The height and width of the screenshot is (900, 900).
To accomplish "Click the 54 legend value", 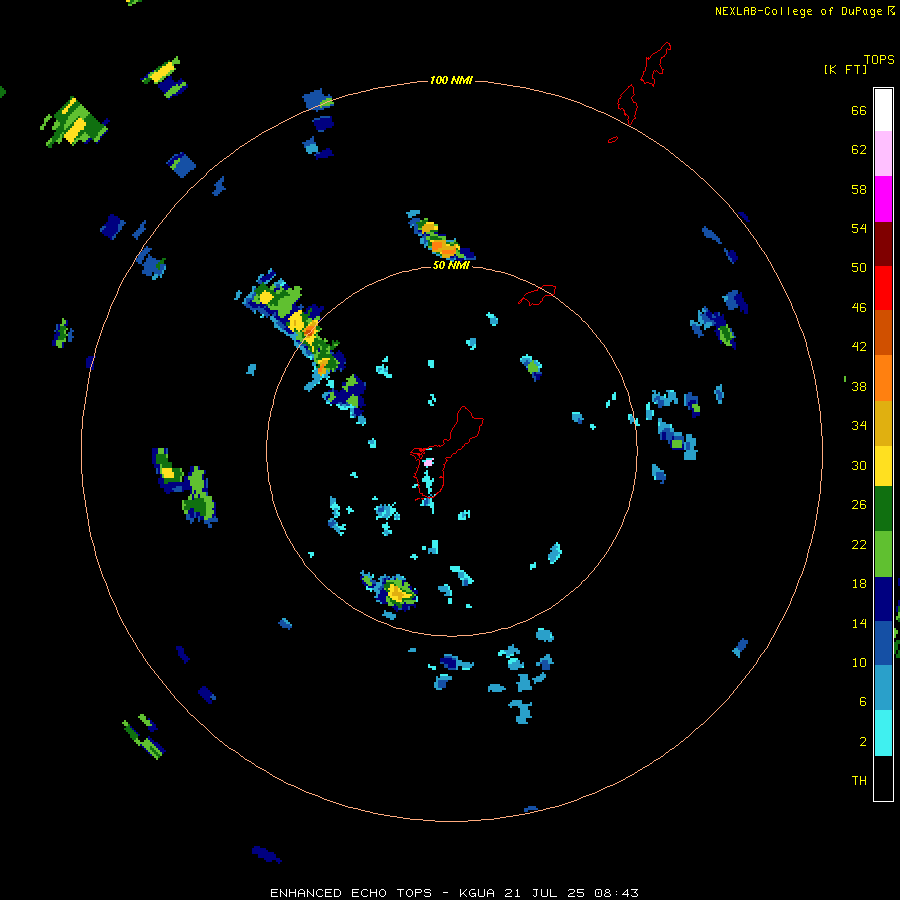I will 859,228.
